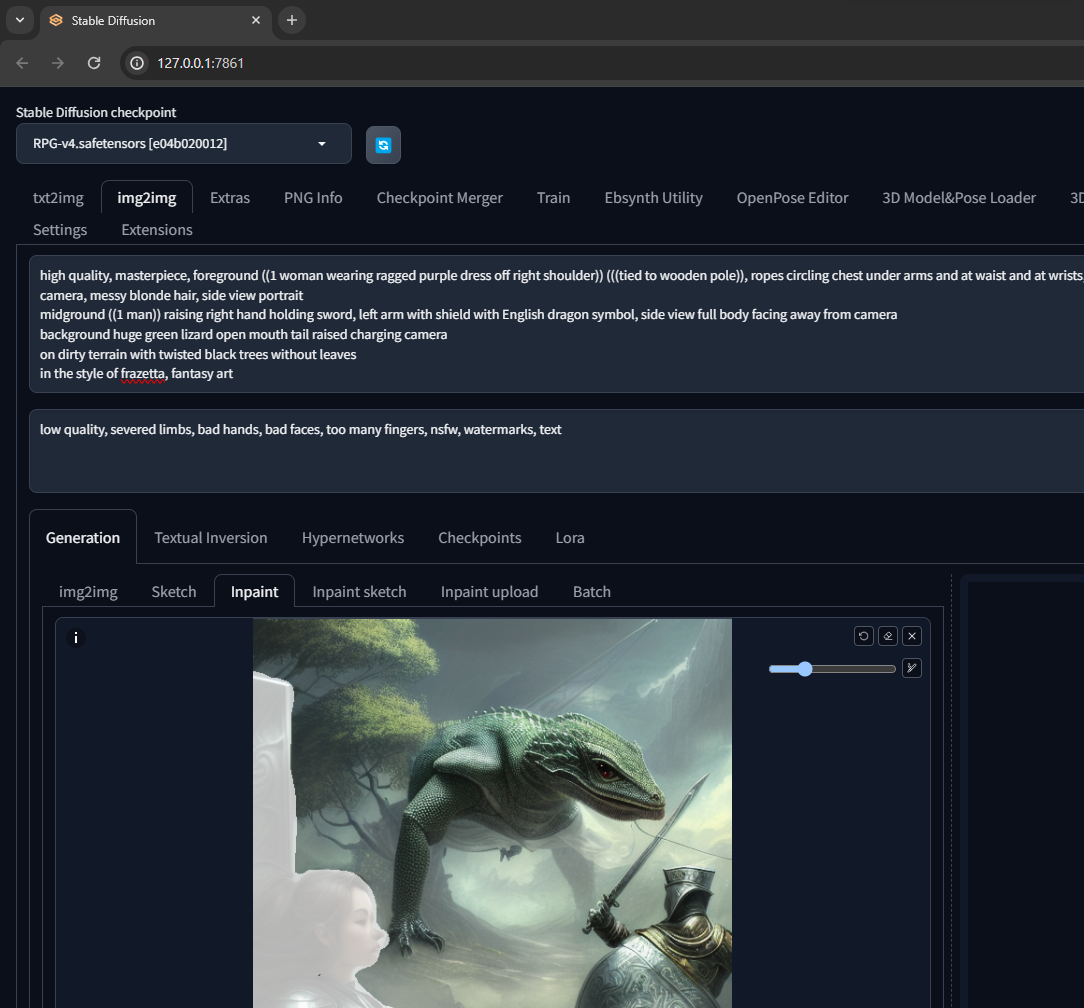Open the Stable Diffusion checkpoint dropdown
Screen dimensions: 1084x1008
pyautogui.click(x=184, y=144)
